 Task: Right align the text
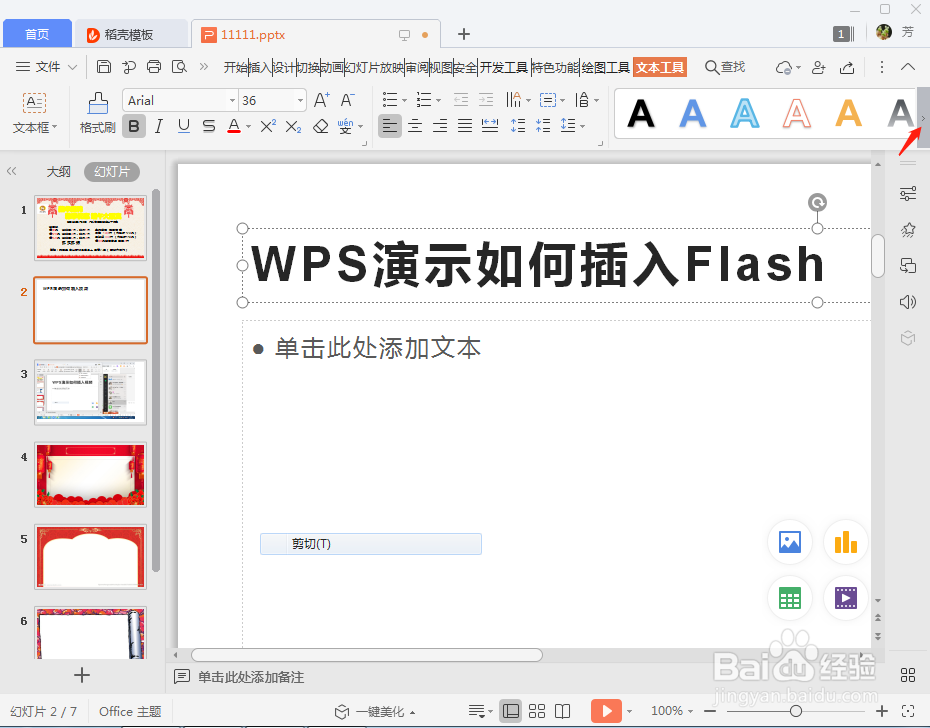(440, 126)
